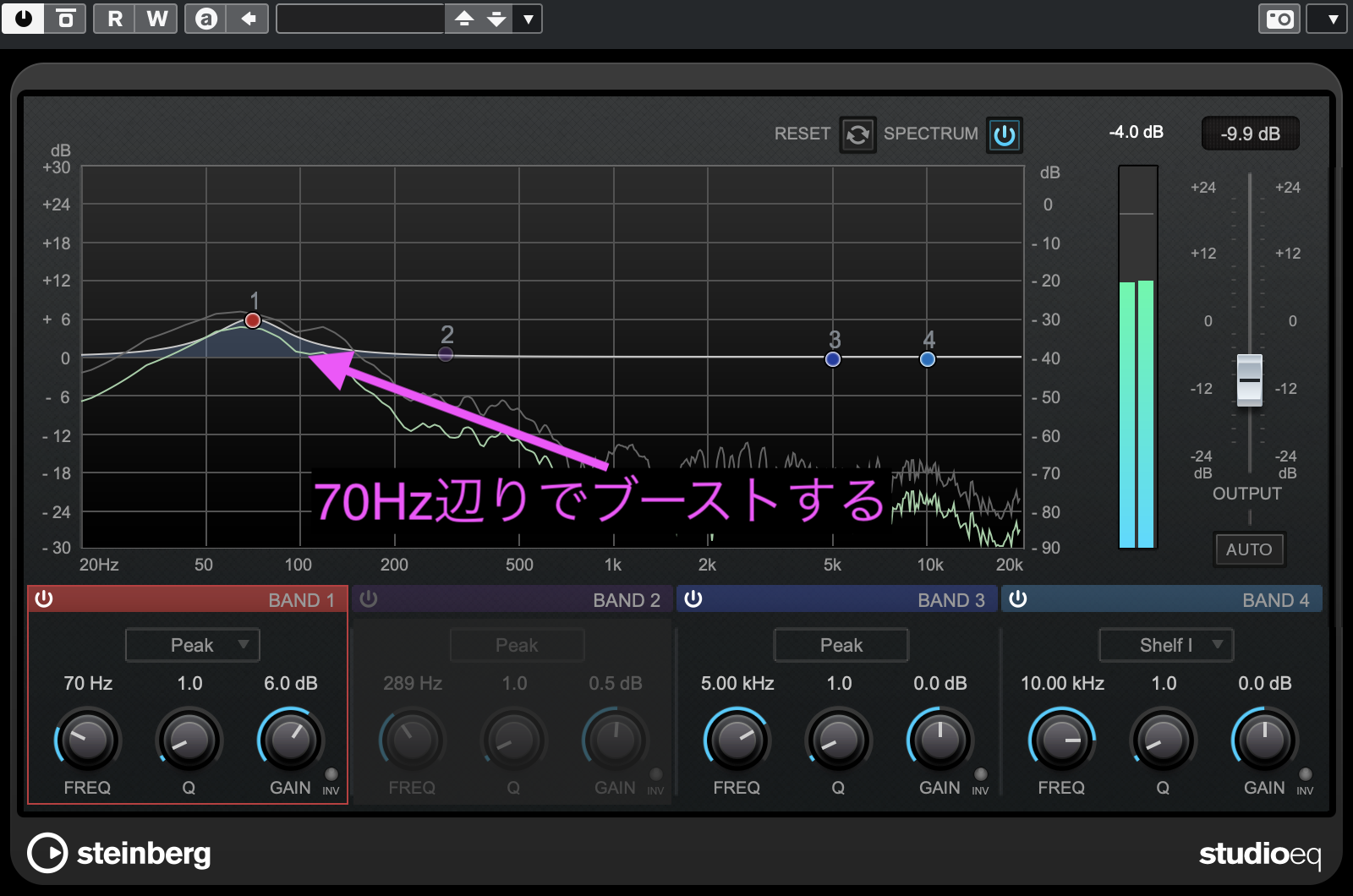Click Band 2 gain value 0.5 dB

(616, 683)
